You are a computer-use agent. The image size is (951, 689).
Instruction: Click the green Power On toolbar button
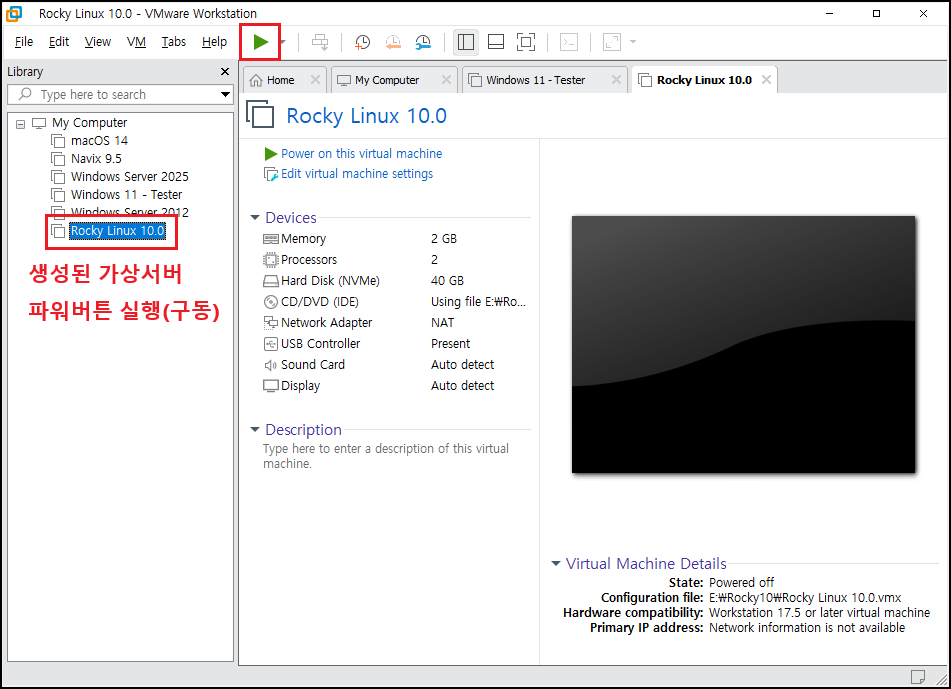261,42
